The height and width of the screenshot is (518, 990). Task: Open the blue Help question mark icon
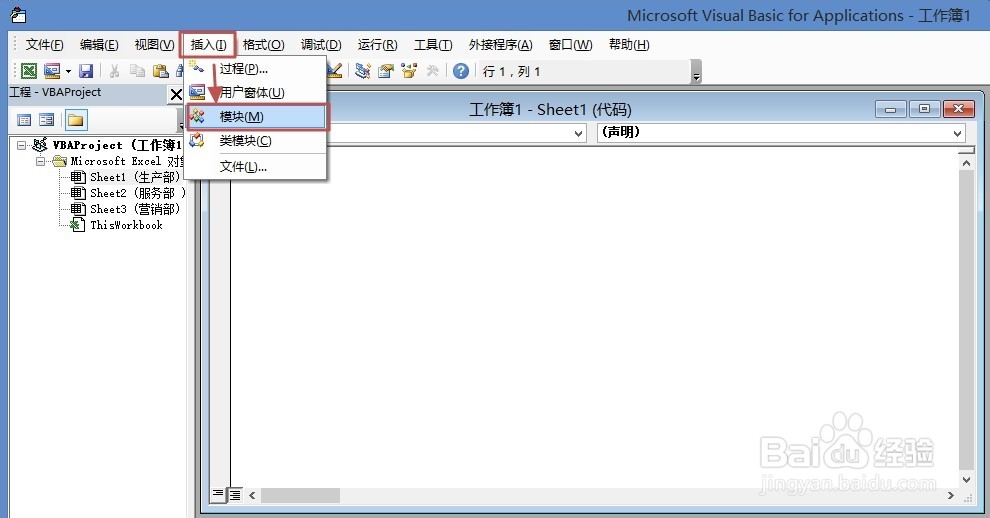pos(461,71)
